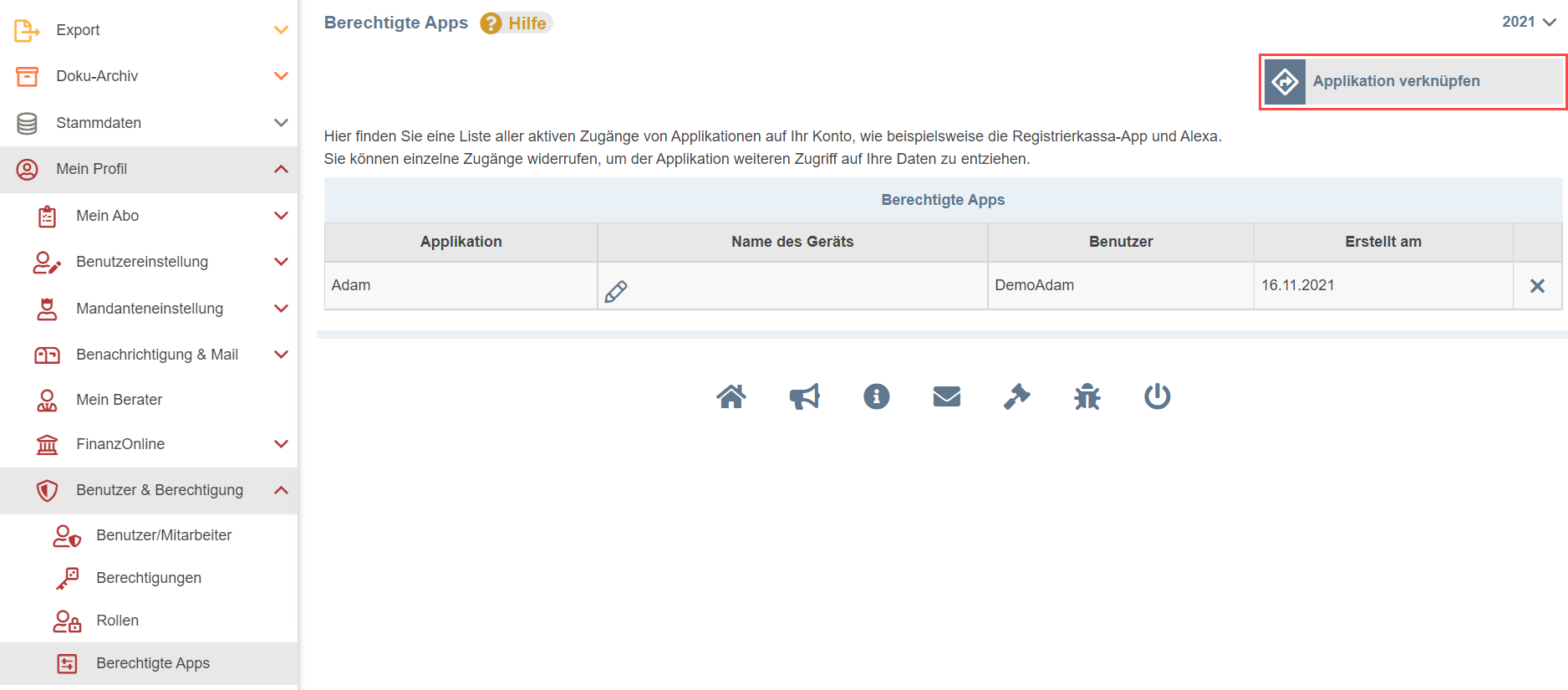Expand the Export menu chevron

coord(281,30)
